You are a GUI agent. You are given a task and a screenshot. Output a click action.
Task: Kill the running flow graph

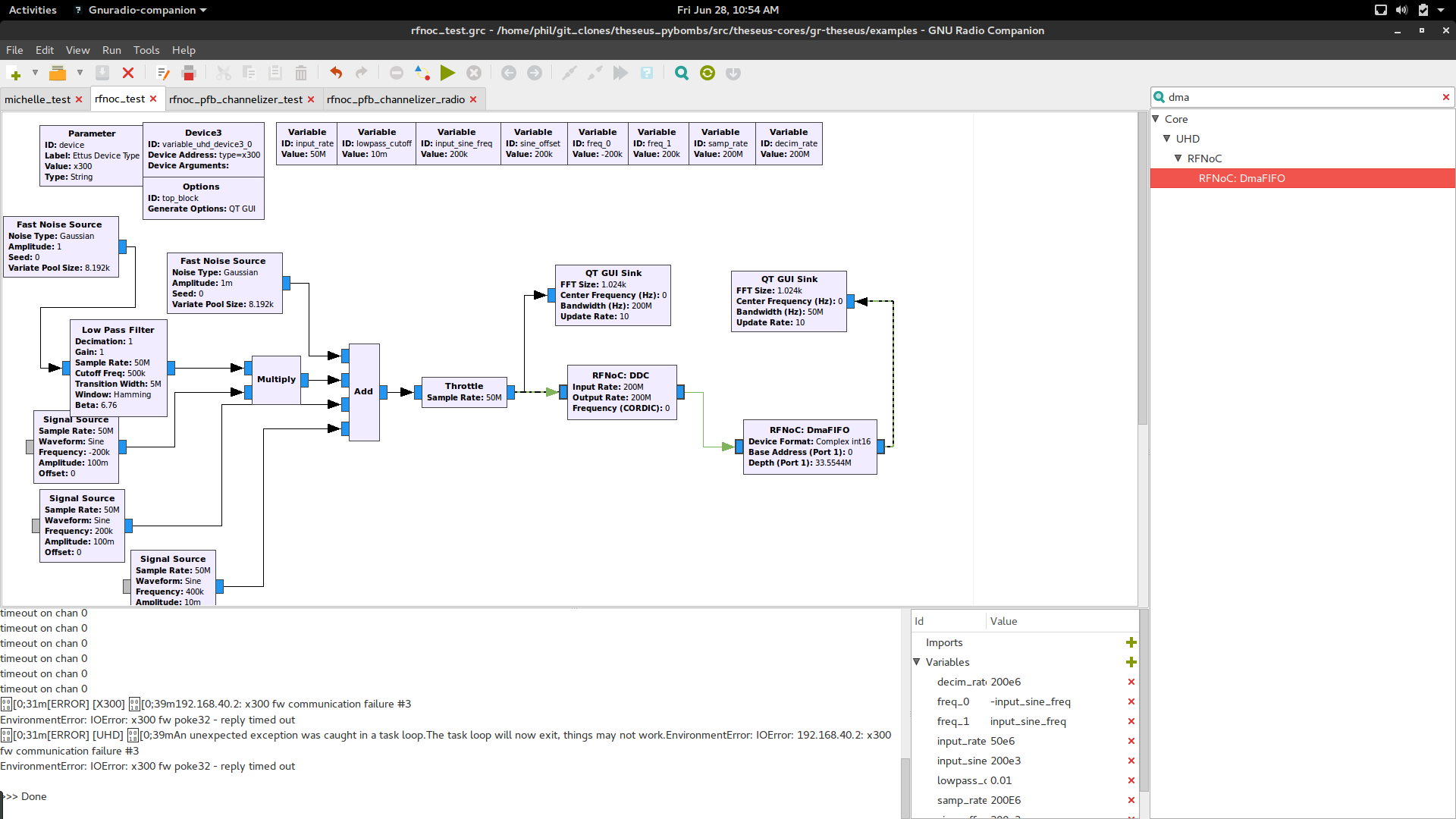pos(474,73)
